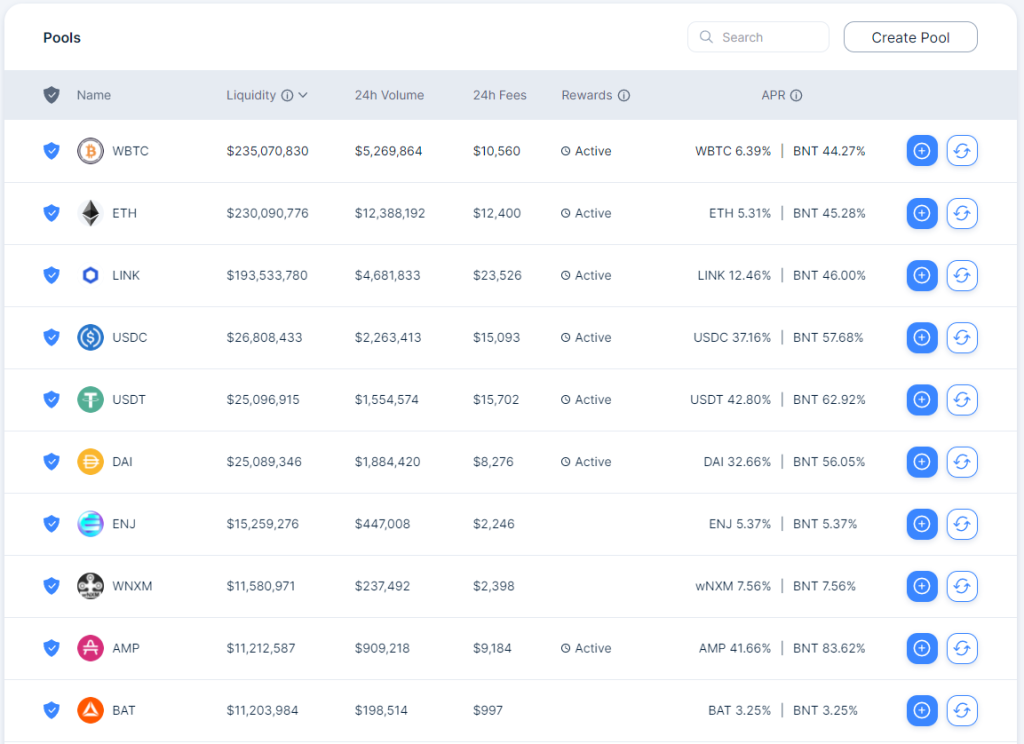Add liquidity to the AMP pool
Screen dimensions: 1024x744
click(921, 648)
